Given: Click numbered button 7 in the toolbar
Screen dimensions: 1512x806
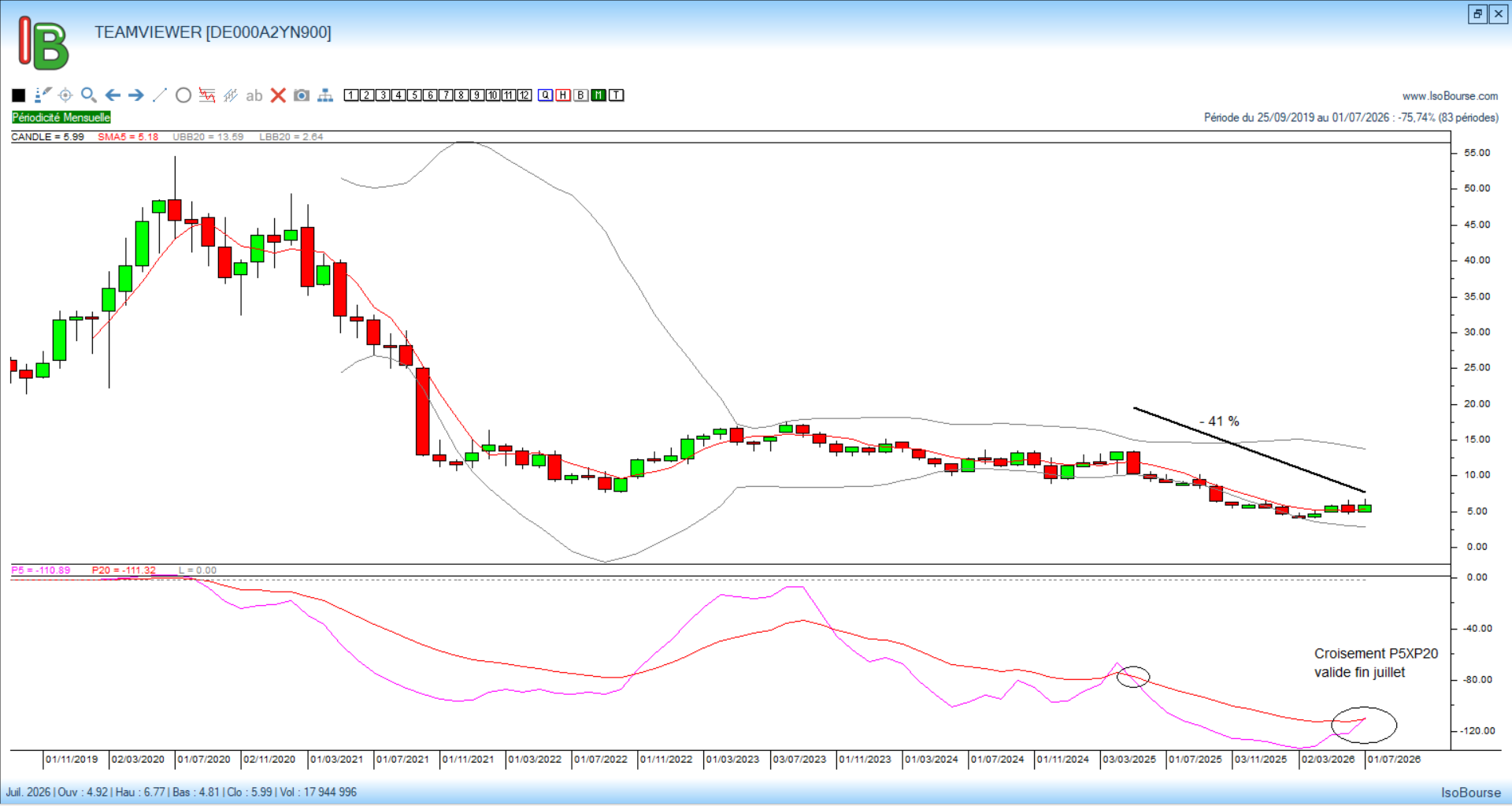Looking at the screenshot, I should point(446,95).
